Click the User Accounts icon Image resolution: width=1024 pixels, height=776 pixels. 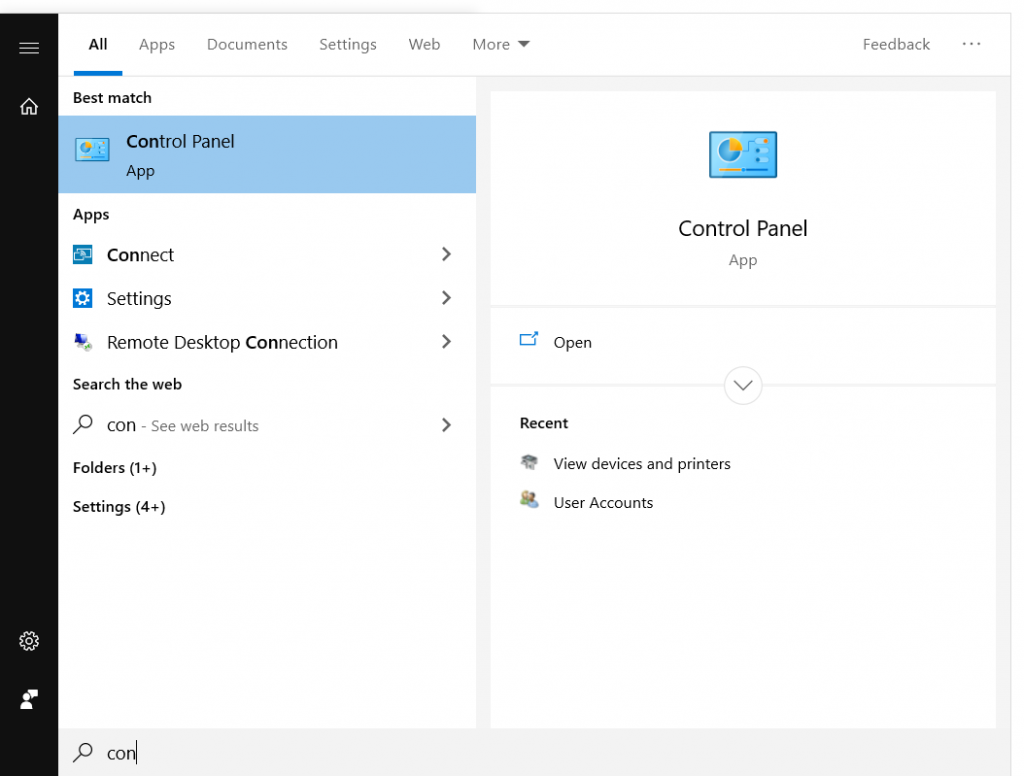(x=529, y=500)
